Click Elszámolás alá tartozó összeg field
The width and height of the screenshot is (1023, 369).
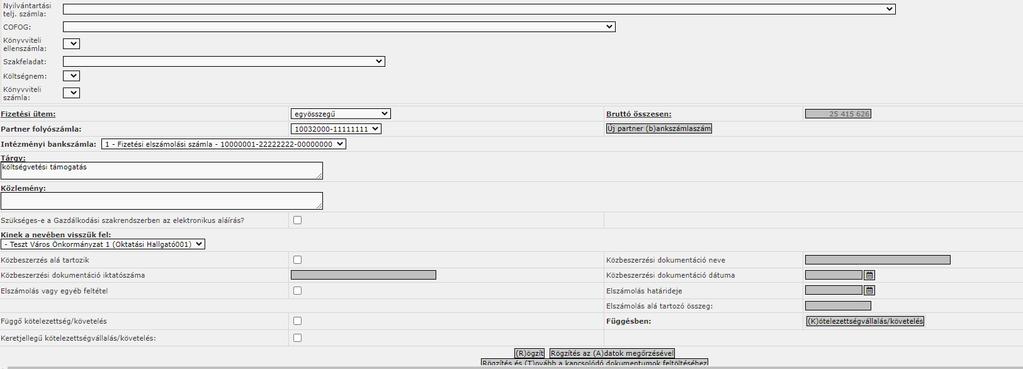point(838,306)
